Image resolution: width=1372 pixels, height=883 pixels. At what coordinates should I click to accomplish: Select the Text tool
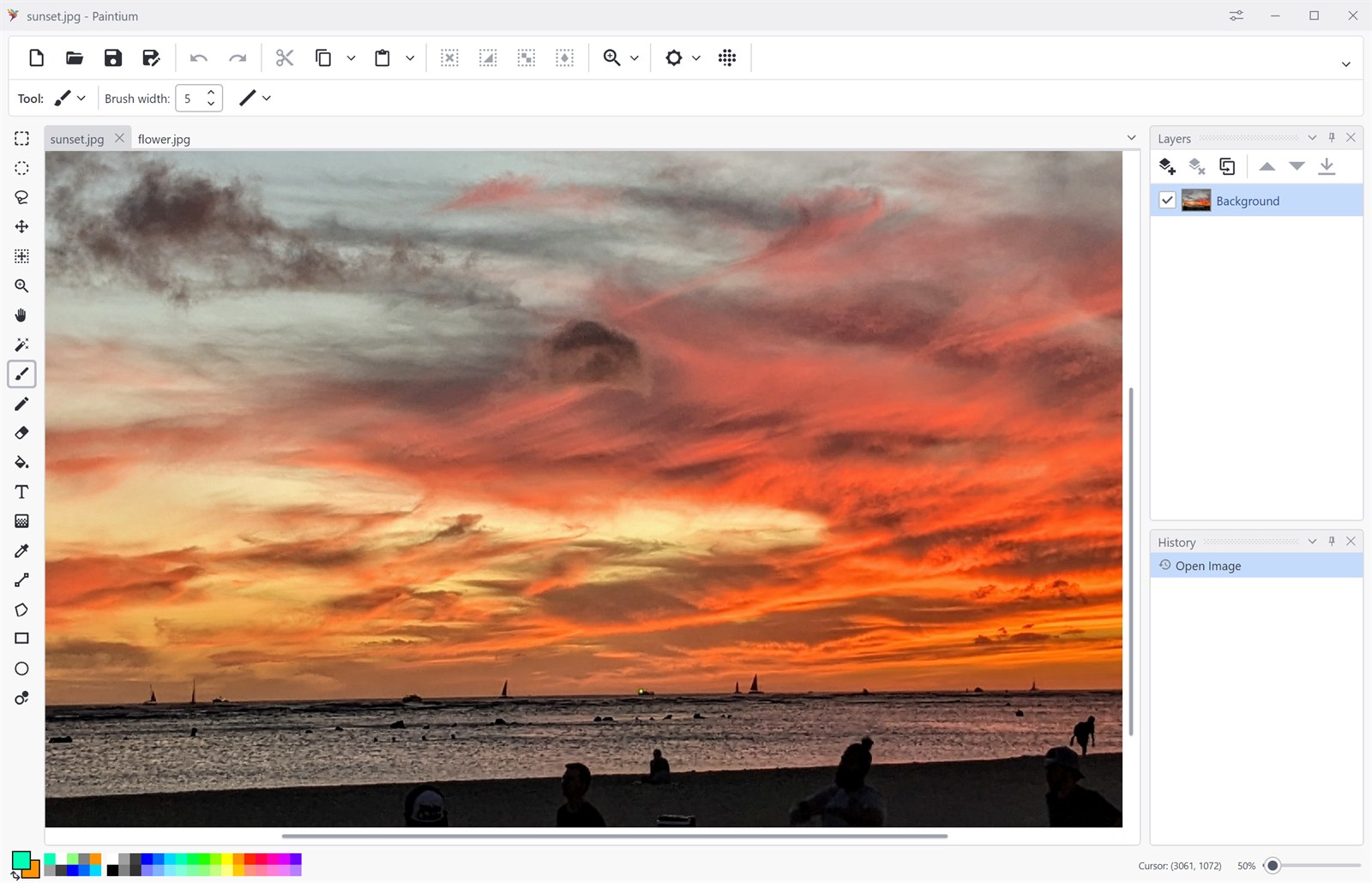22,492
